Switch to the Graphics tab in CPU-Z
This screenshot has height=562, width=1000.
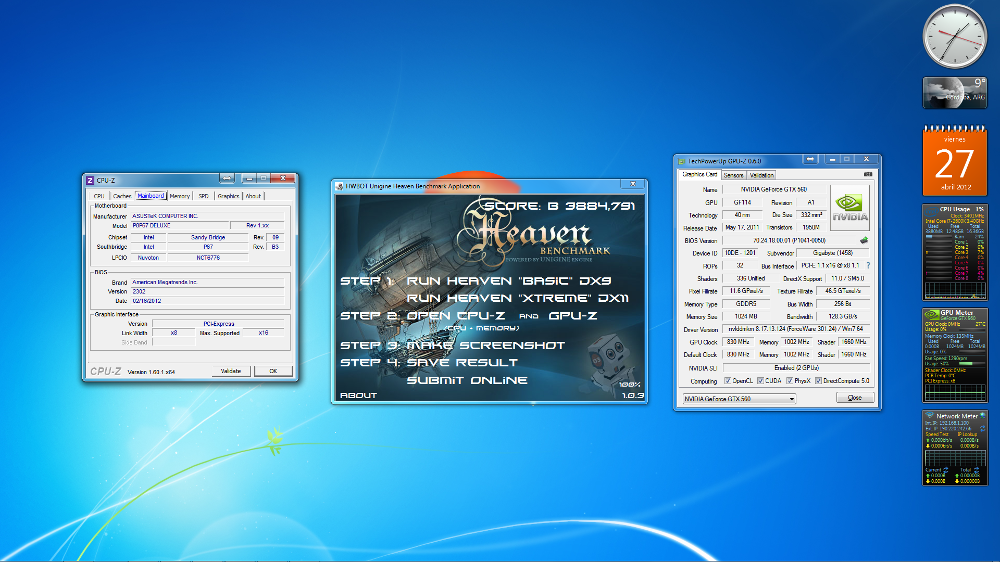click(228, 196)
